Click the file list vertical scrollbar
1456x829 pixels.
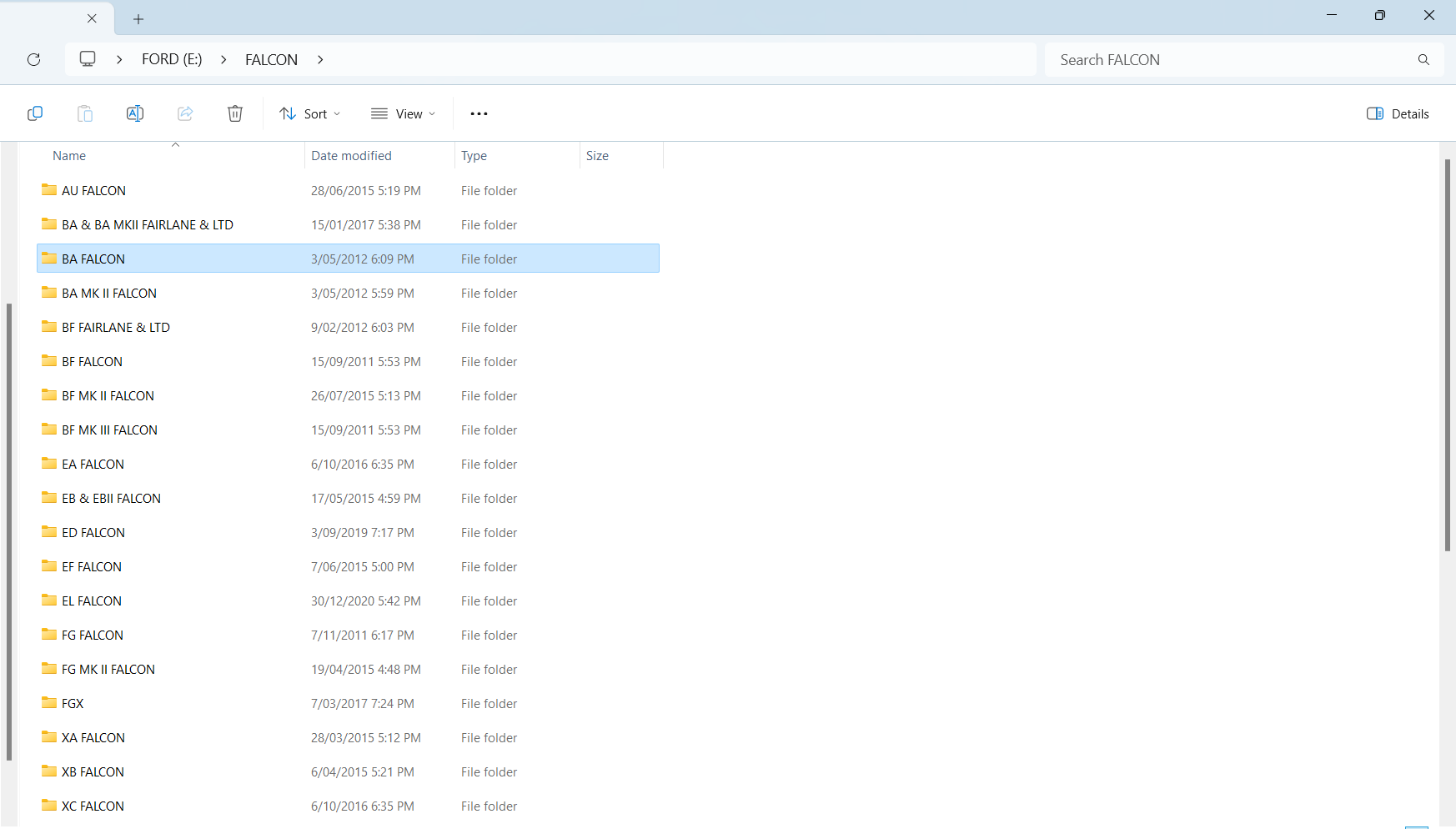coord(1448,354)
